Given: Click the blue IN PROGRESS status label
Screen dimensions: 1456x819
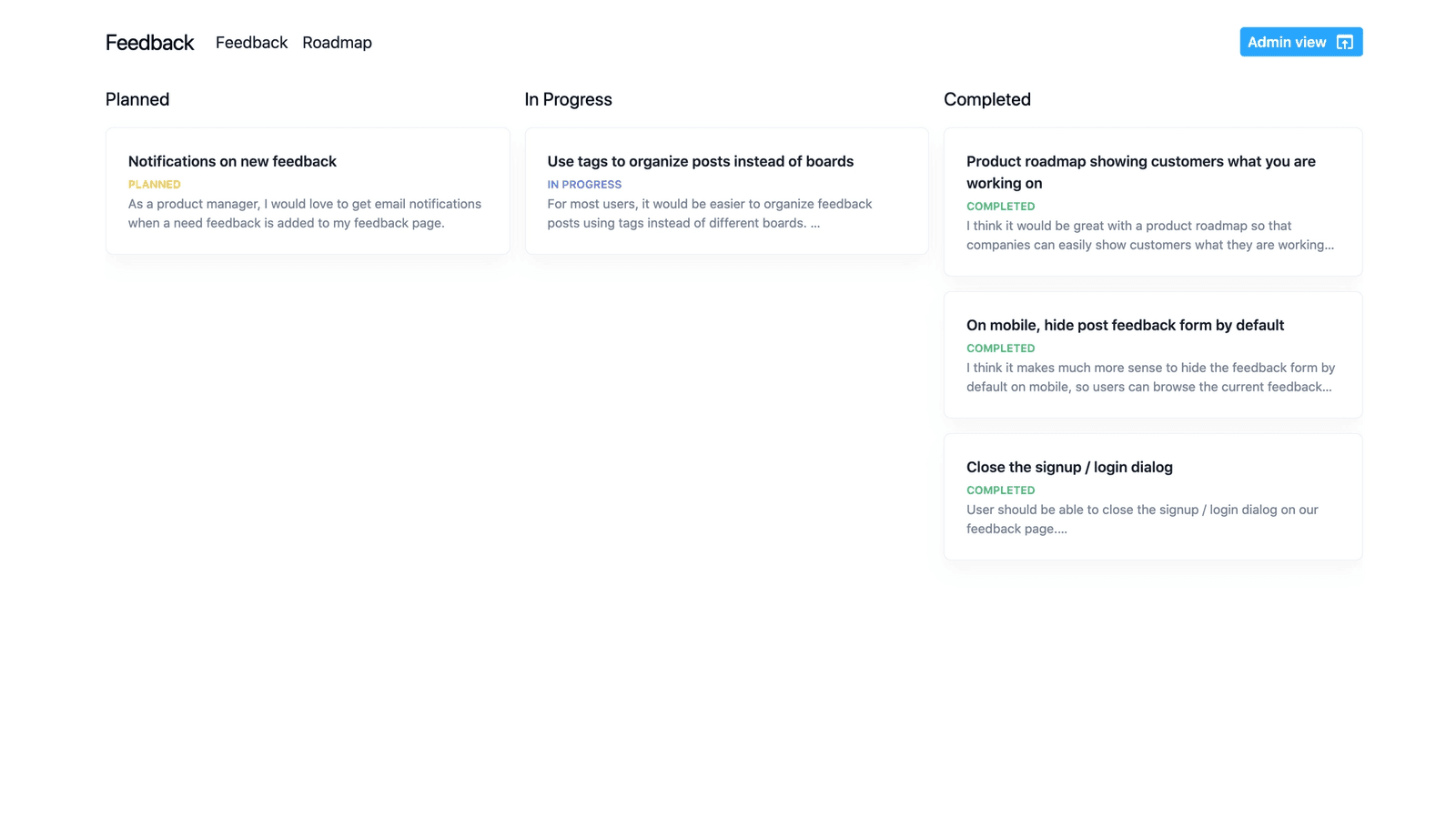Looking at the screenshot, I should point(584,185).
